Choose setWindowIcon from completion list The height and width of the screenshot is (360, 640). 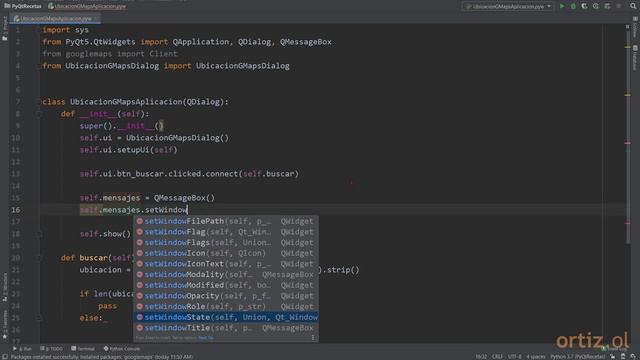coord(226,253)
